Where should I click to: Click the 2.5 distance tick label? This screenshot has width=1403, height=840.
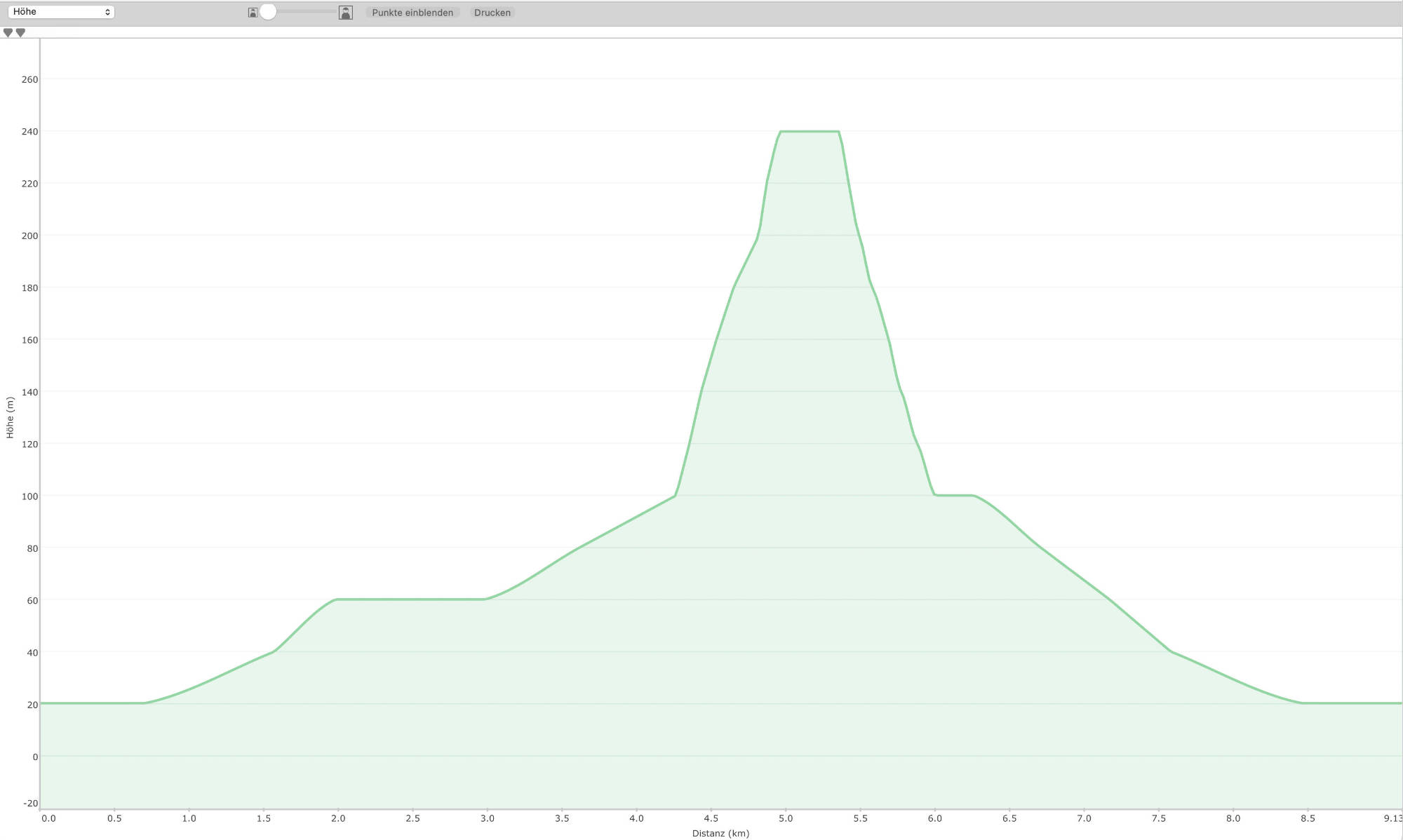pos(412,818)
